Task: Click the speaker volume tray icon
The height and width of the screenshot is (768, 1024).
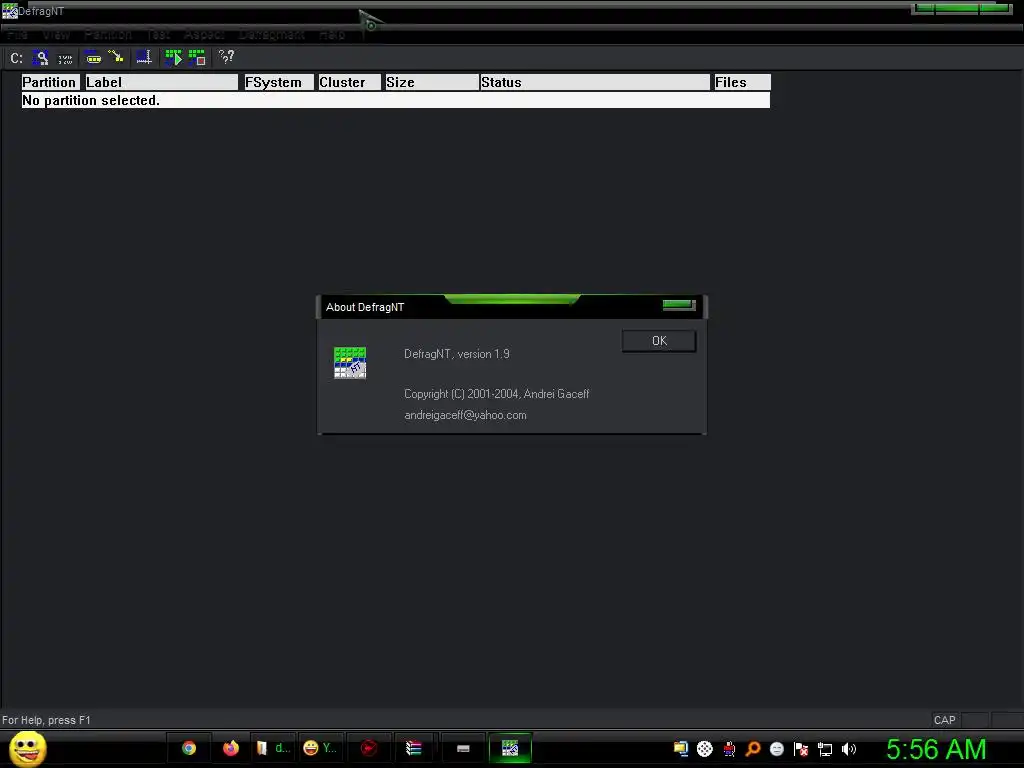Action: (x=848, y=749)
